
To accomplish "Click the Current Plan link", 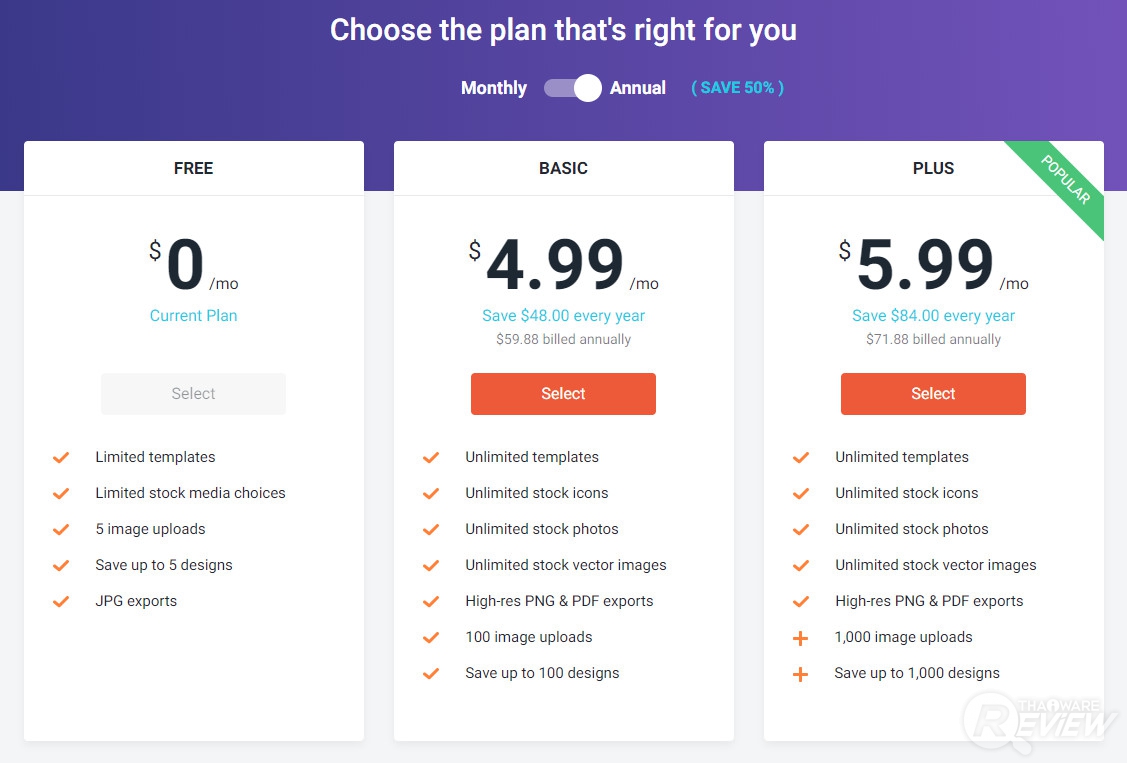I will click(x=193, y=316).
